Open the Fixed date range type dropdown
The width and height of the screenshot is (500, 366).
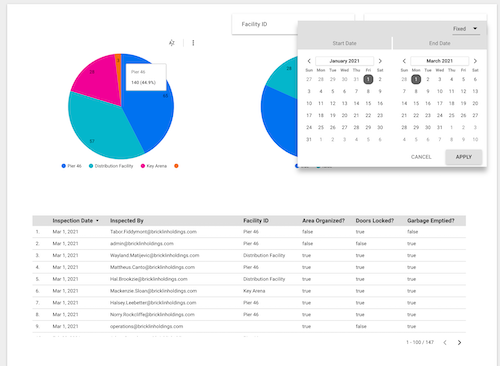466,29
